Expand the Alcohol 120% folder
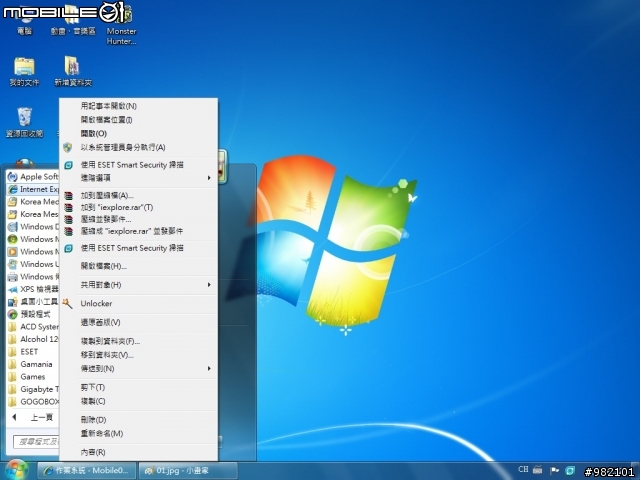 tap(33, 339)
